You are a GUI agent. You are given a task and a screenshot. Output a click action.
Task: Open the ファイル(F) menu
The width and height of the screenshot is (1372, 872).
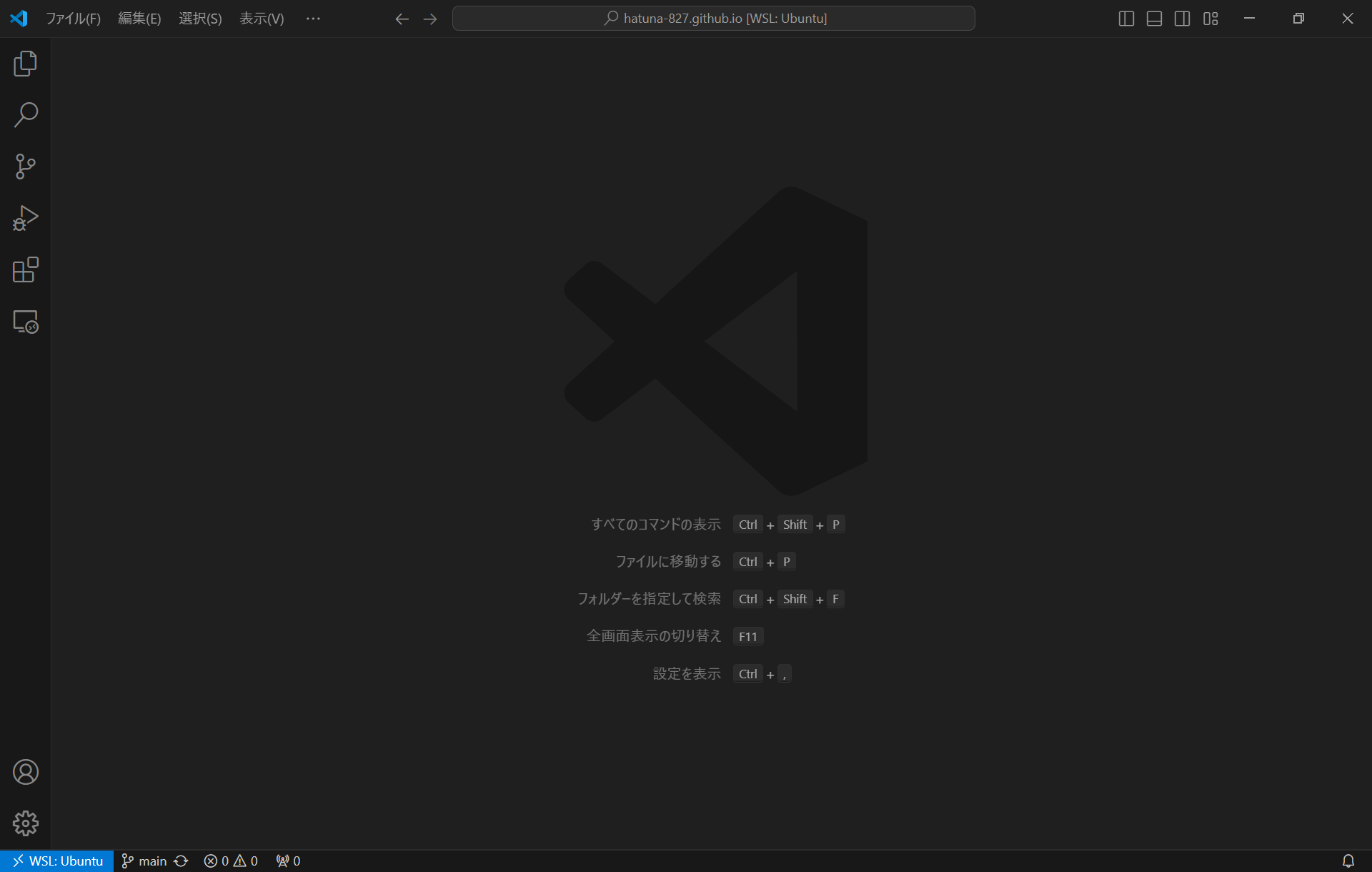click(x=74, y=19)
